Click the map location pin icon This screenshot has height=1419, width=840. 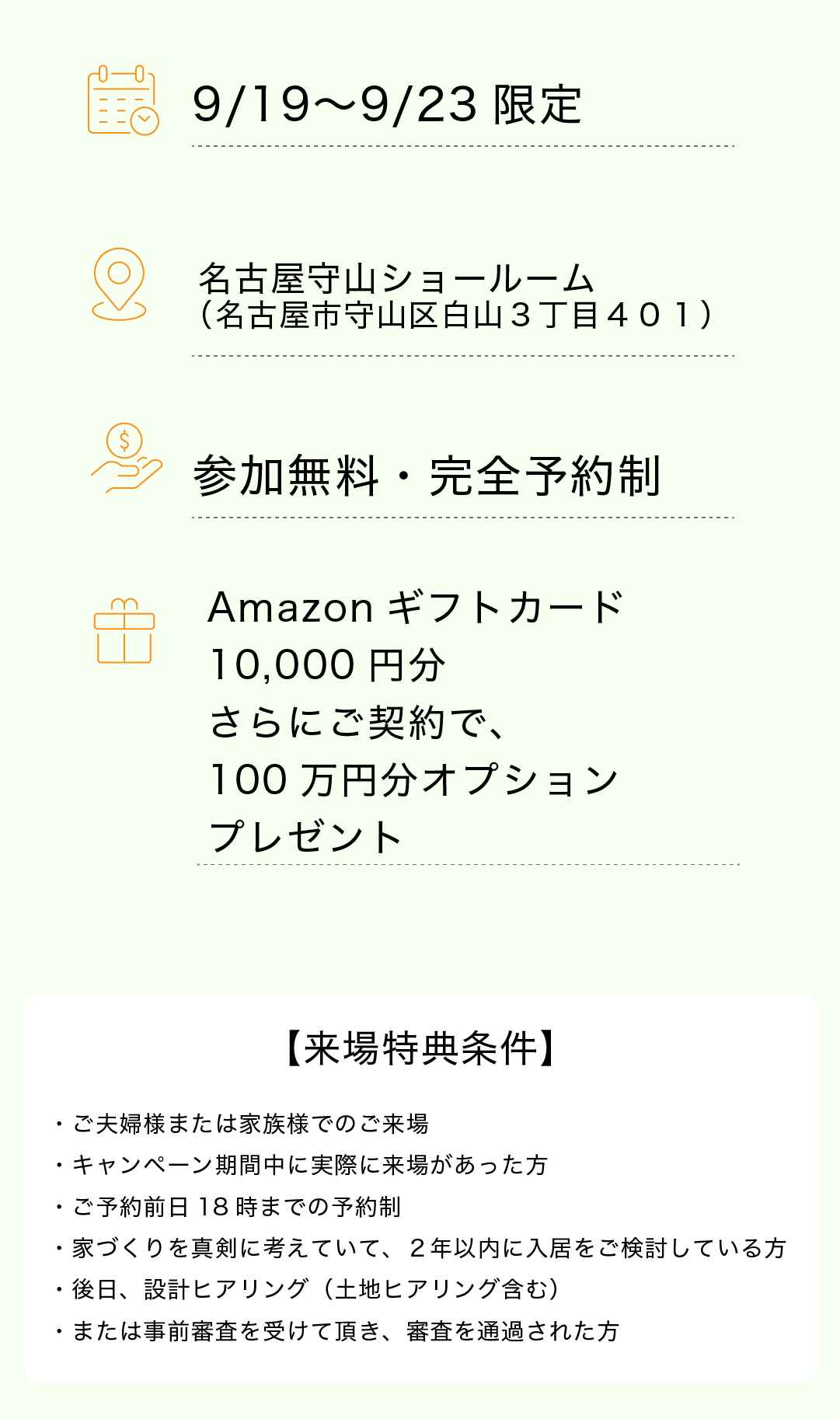pyautogui.click(x=119, y=284)
